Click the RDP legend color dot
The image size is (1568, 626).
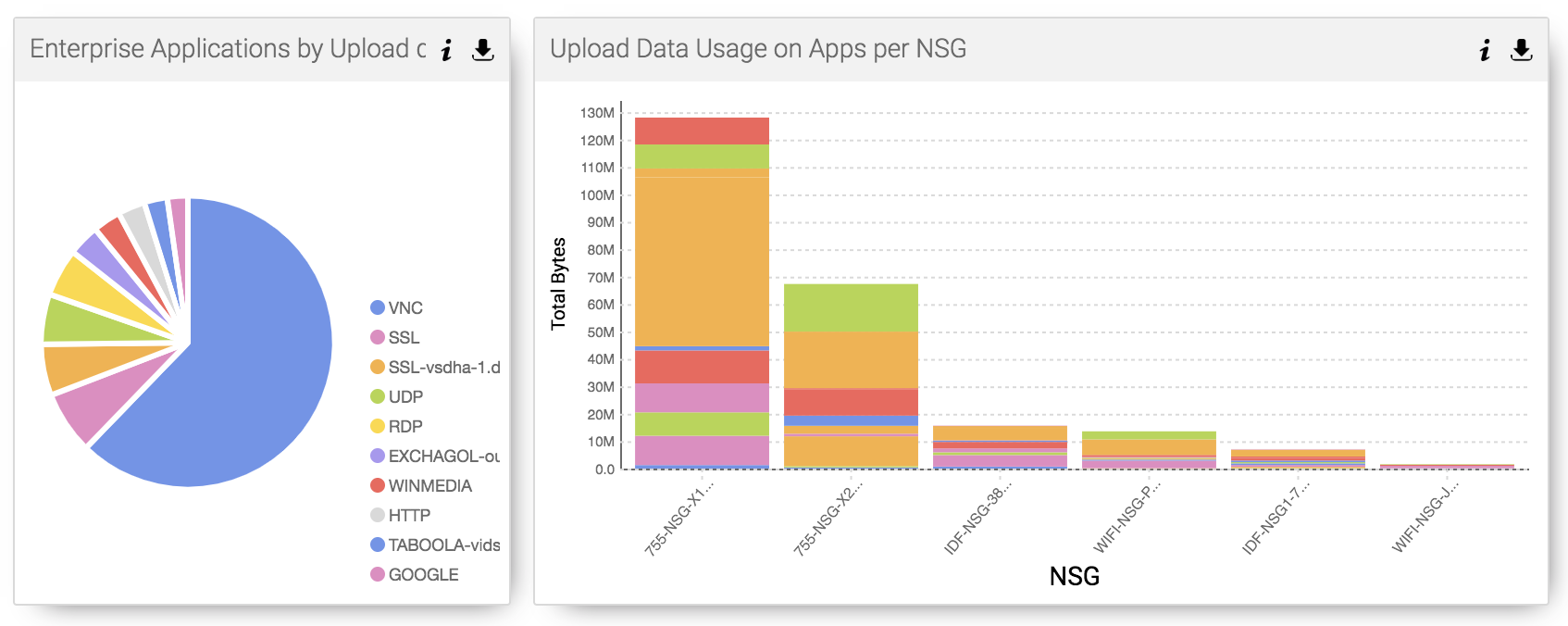pos(376,426)
